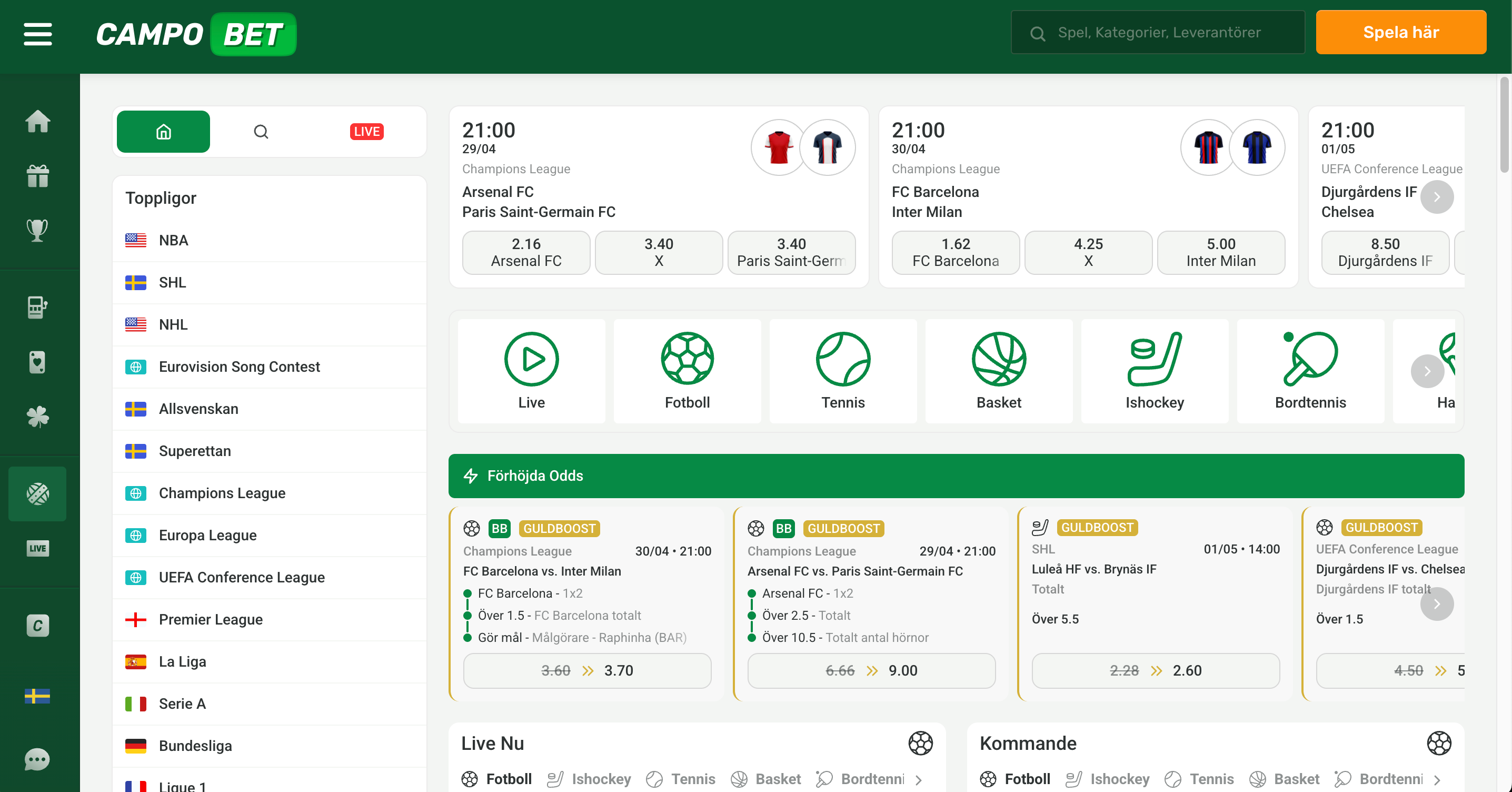Viewport: 1512px width, 792px height.
Task: Open Bundesliga
Action: tap(270, 746)
